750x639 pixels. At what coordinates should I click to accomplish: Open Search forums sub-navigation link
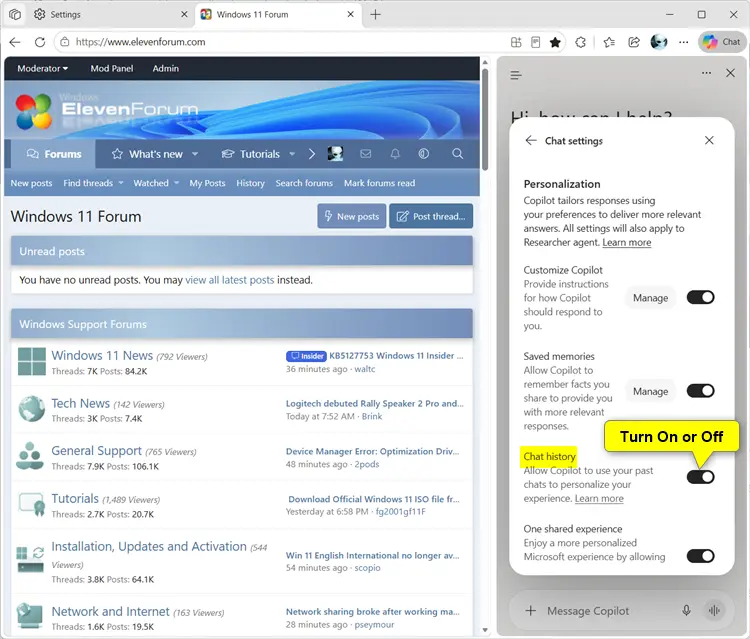pos(304,183)
